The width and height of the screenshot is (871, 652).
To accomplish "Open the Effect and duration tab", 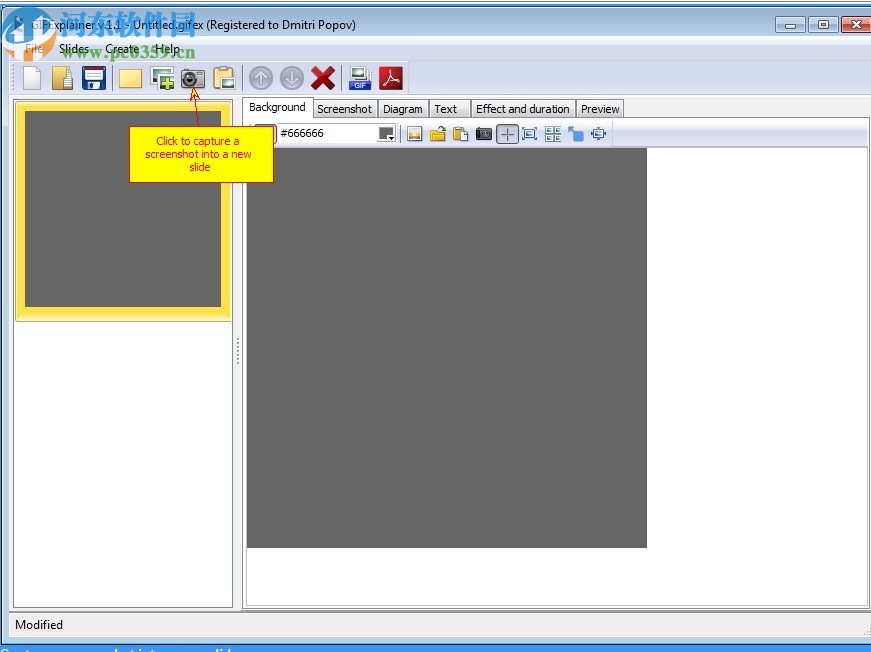I will (523, 109).
